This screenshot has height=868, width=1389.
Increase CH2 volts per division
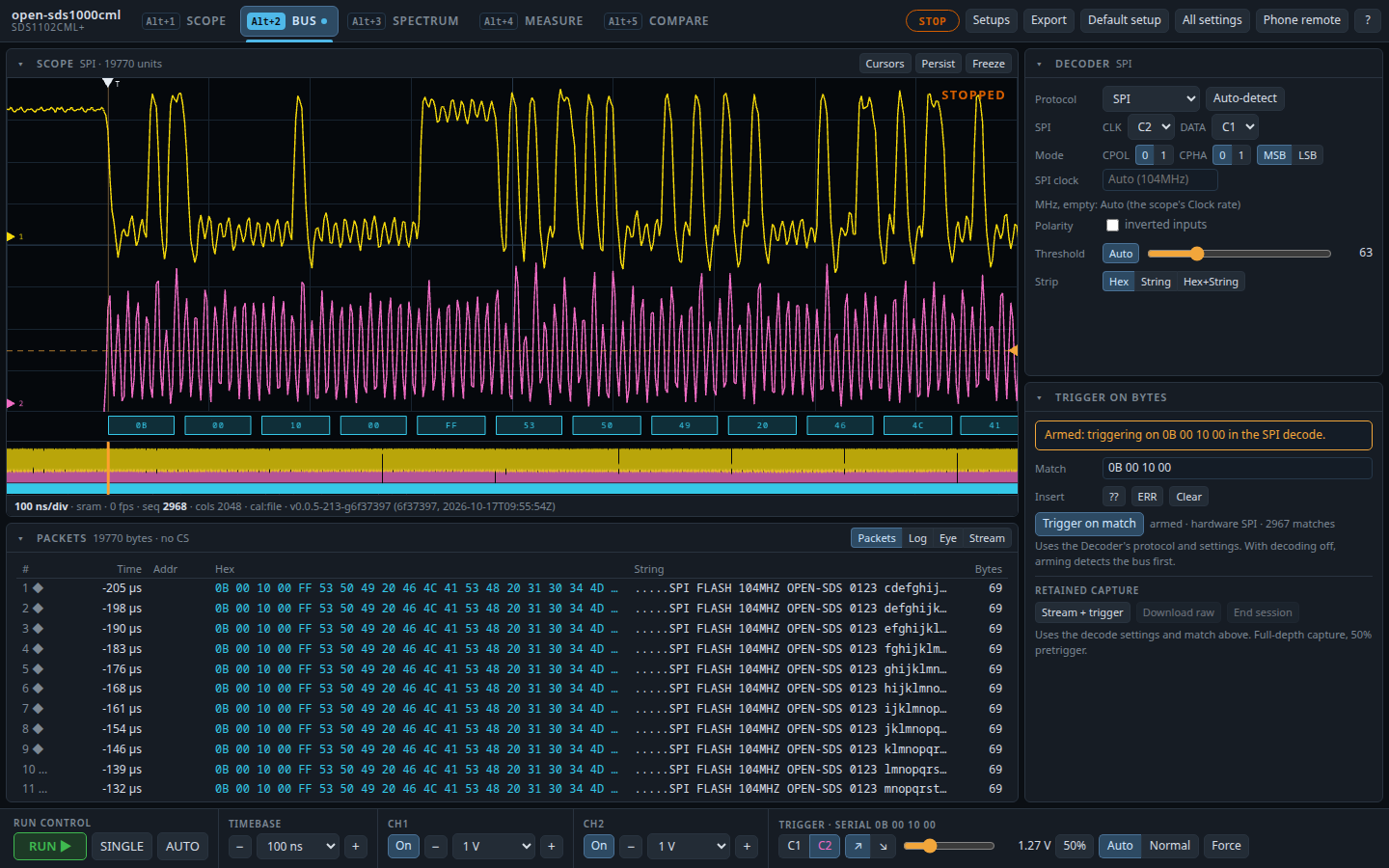pyautogui.click(x=747, y=847)
